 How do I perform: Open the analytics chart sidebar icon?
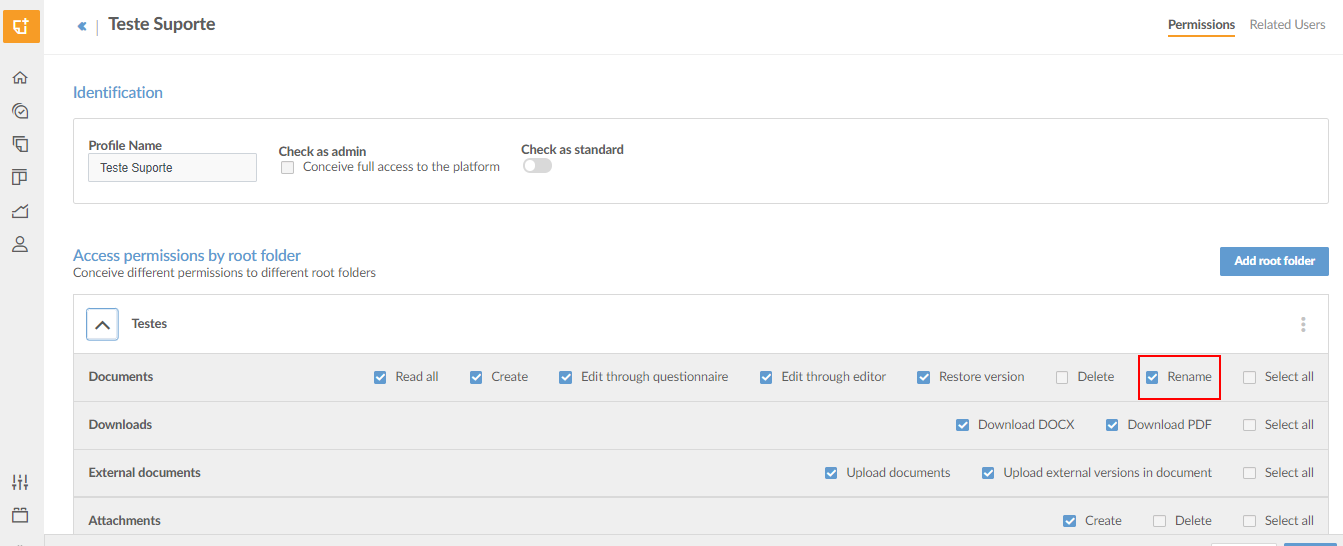click(x=20, y=211)
